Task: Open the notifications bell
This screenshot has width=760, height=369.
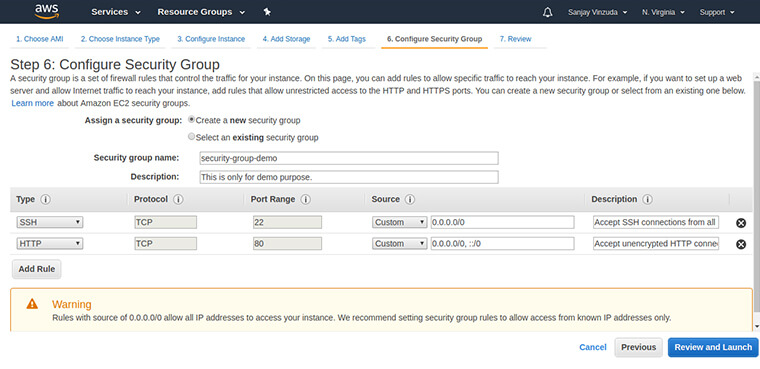Action: pyautogui.click(x=548, y=12)
